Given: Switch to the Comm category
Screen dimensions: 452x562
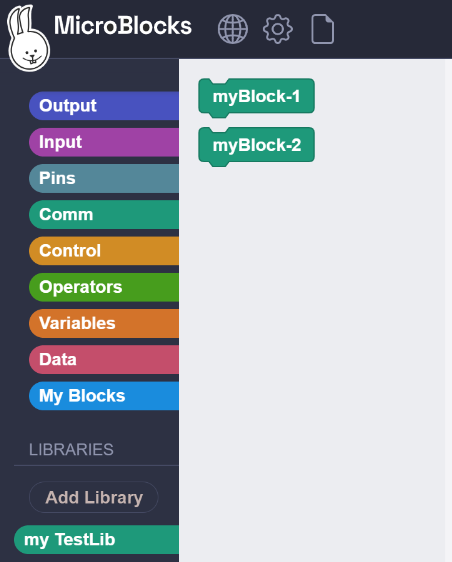Looking at the screenshot, I should (x=104, y=214).
